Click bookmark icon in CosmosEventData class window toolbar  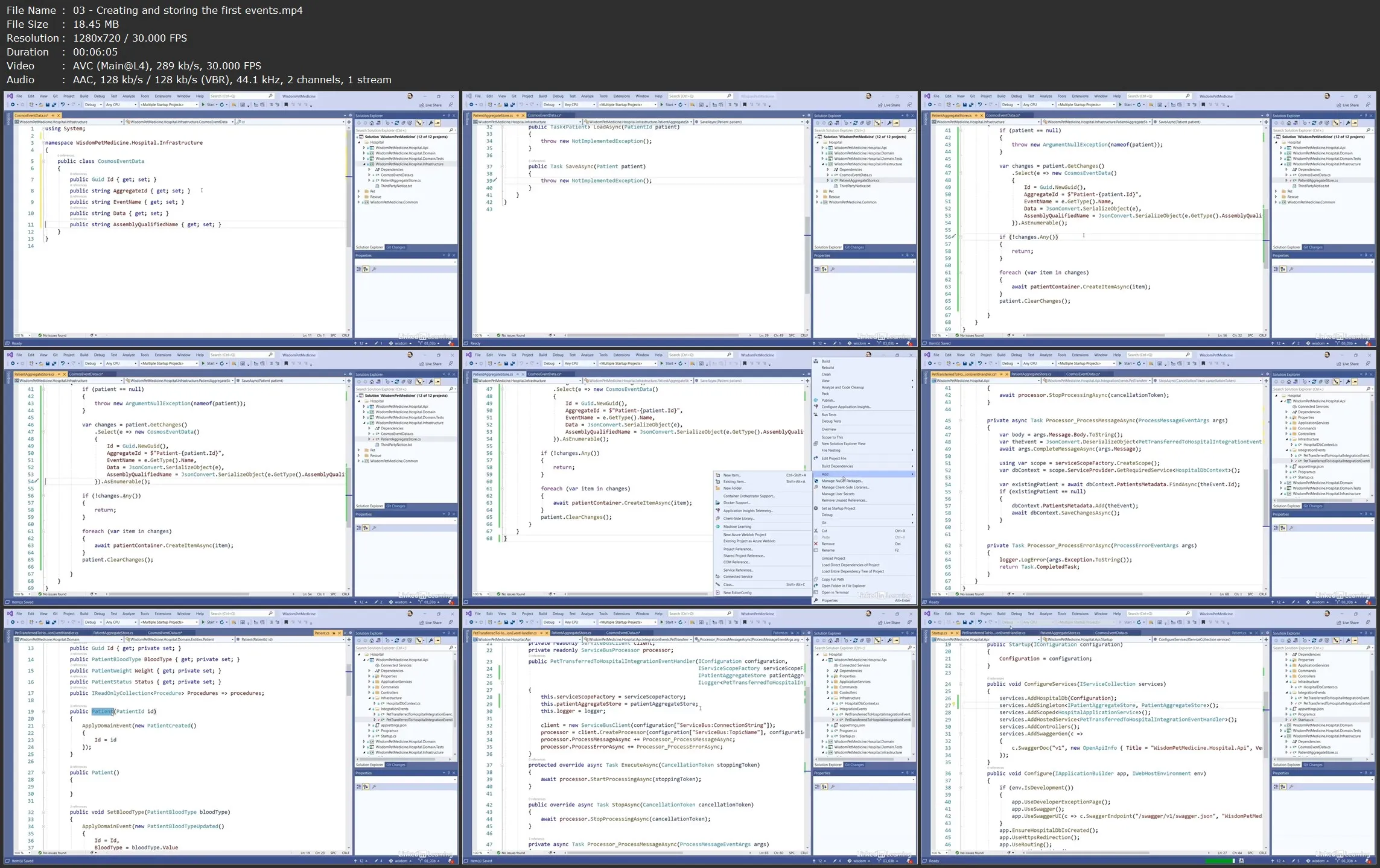(x=286, y=104)
